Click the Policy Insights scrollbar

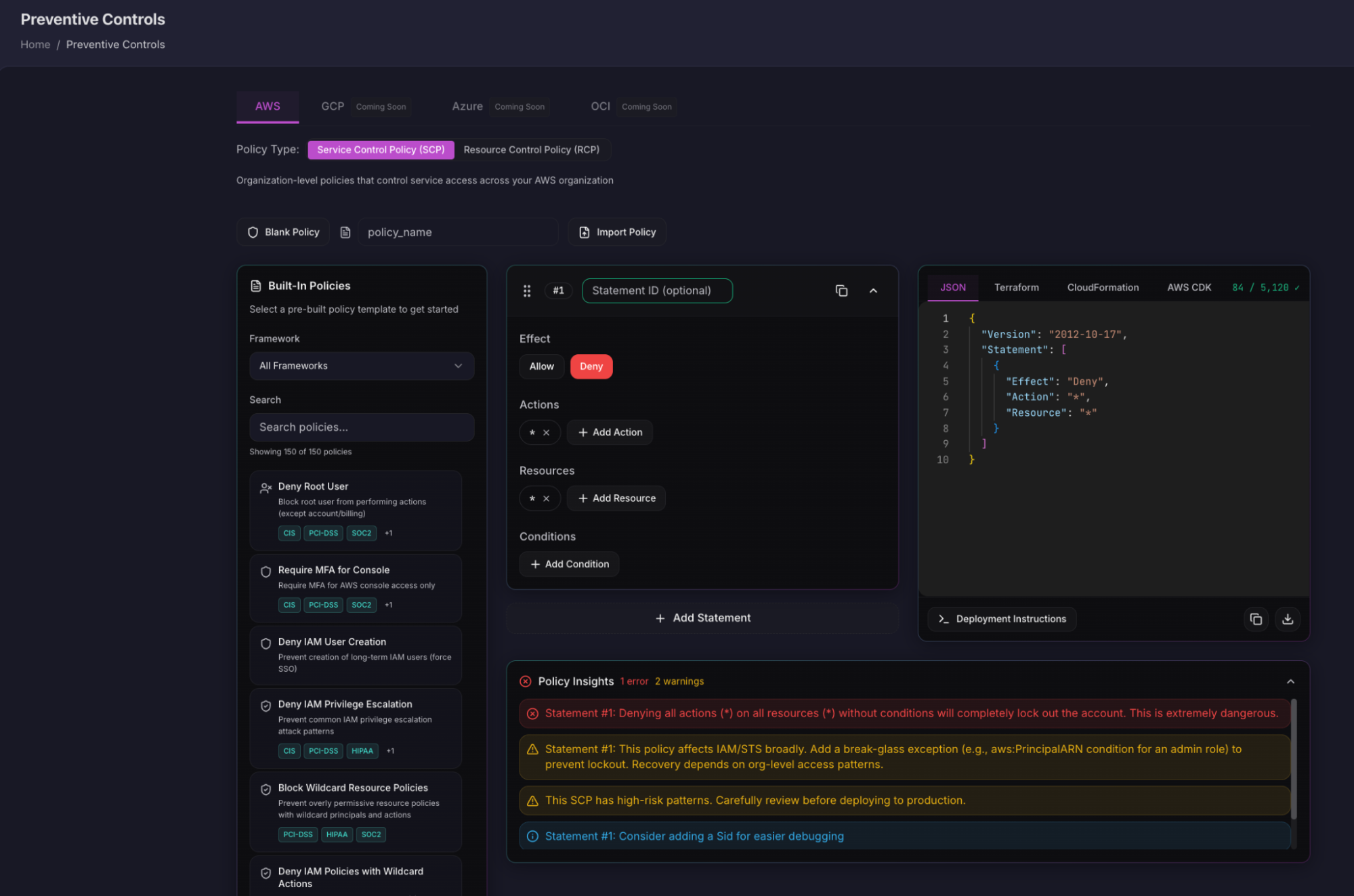pos(1293,759)
